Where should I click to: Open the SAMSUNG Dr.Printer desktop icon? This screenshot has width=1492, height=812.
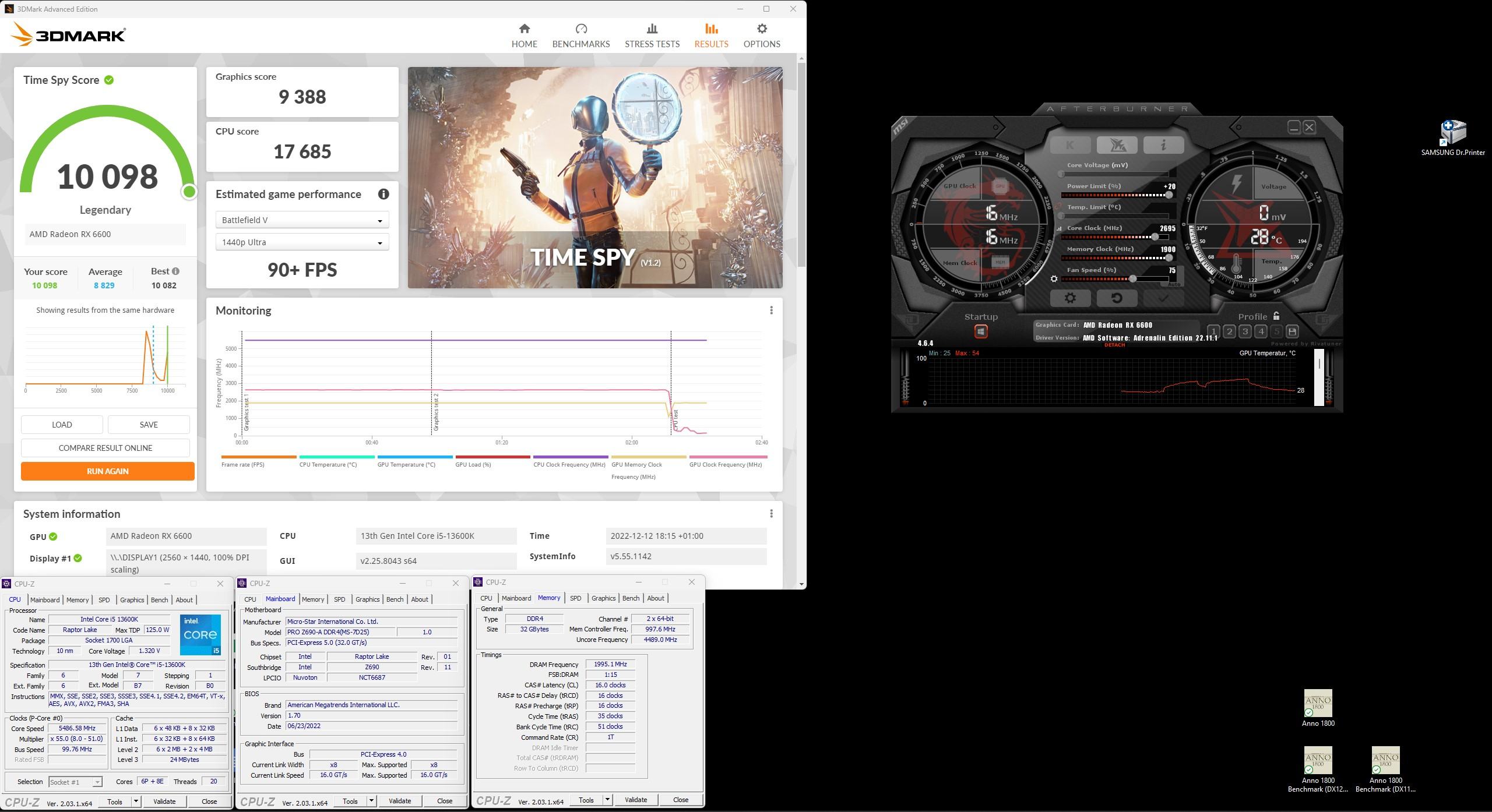pos(1453,137)
